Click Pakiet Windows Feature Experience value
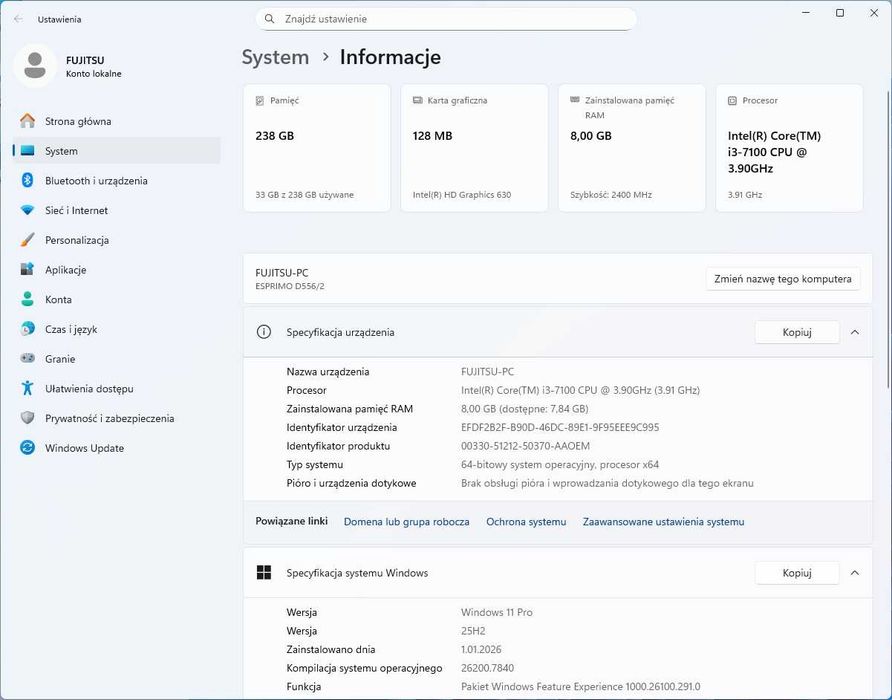 tap(580, 686)
